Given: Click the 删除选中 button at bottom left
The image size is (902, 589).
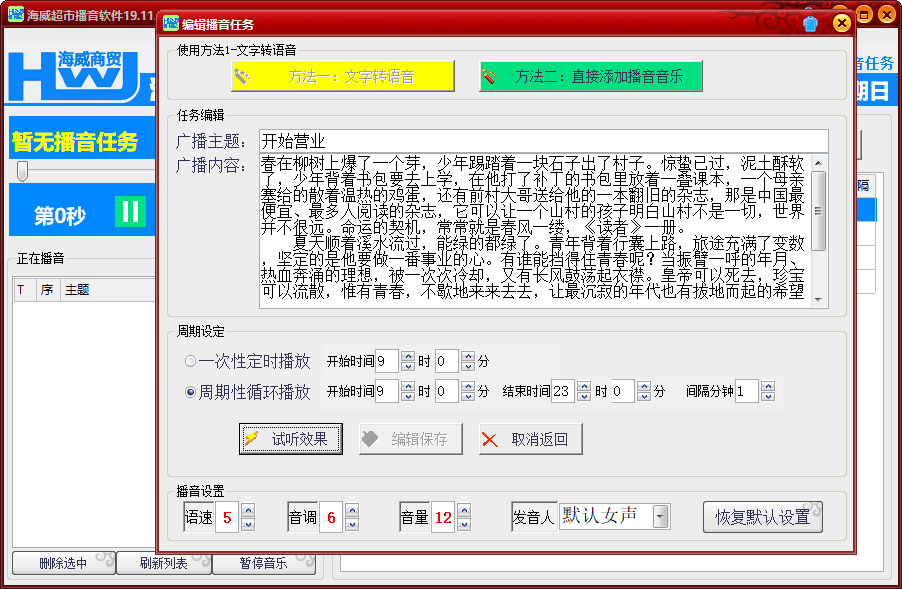Looking at the screenshot, I should click(62, 563).
